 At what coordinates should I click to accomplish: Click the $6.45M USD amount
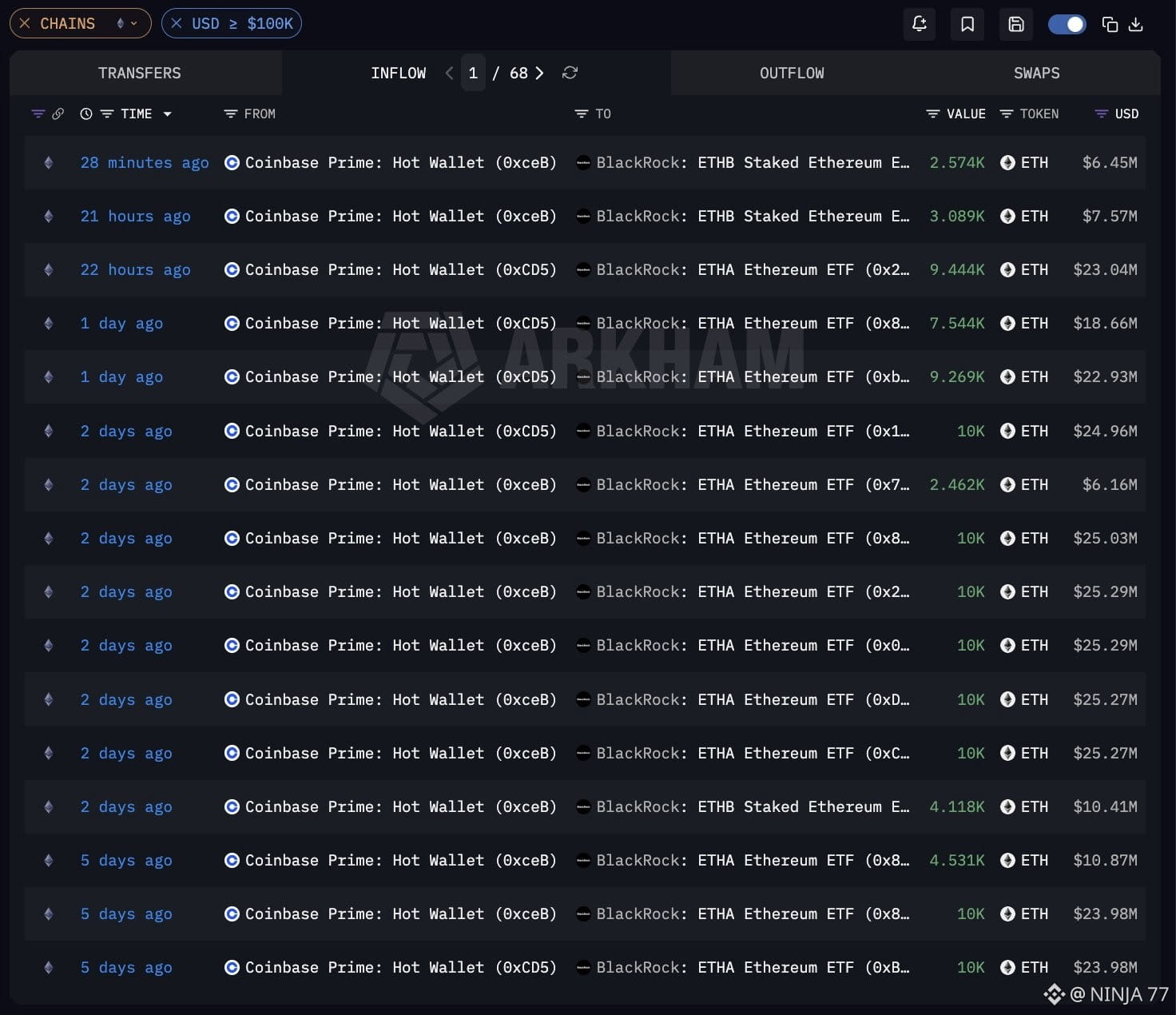pyautogui.click(x=1110, y=162)
